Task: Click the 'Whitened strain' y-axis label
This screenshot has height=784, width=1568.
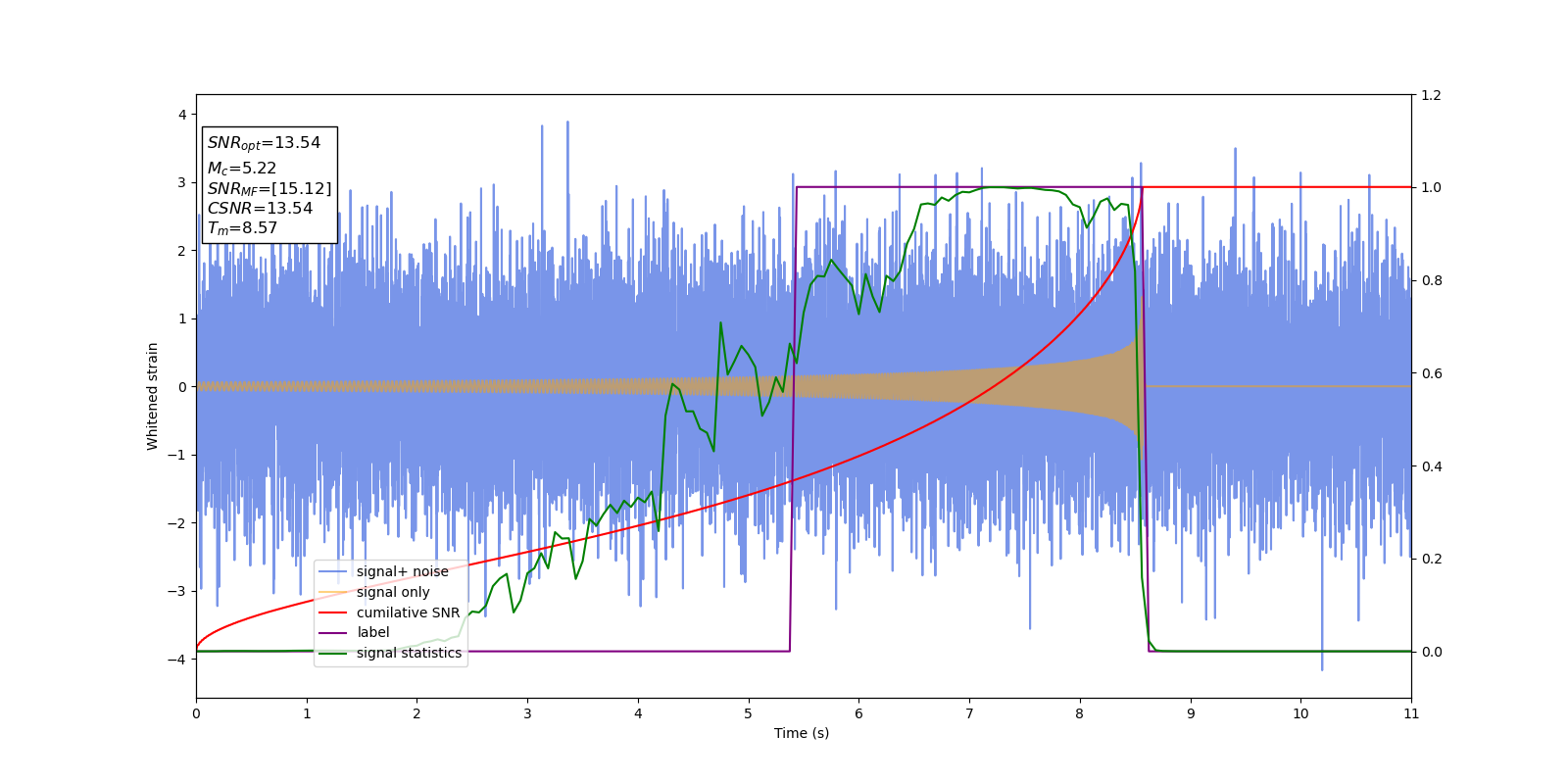Action: (153, 396)
